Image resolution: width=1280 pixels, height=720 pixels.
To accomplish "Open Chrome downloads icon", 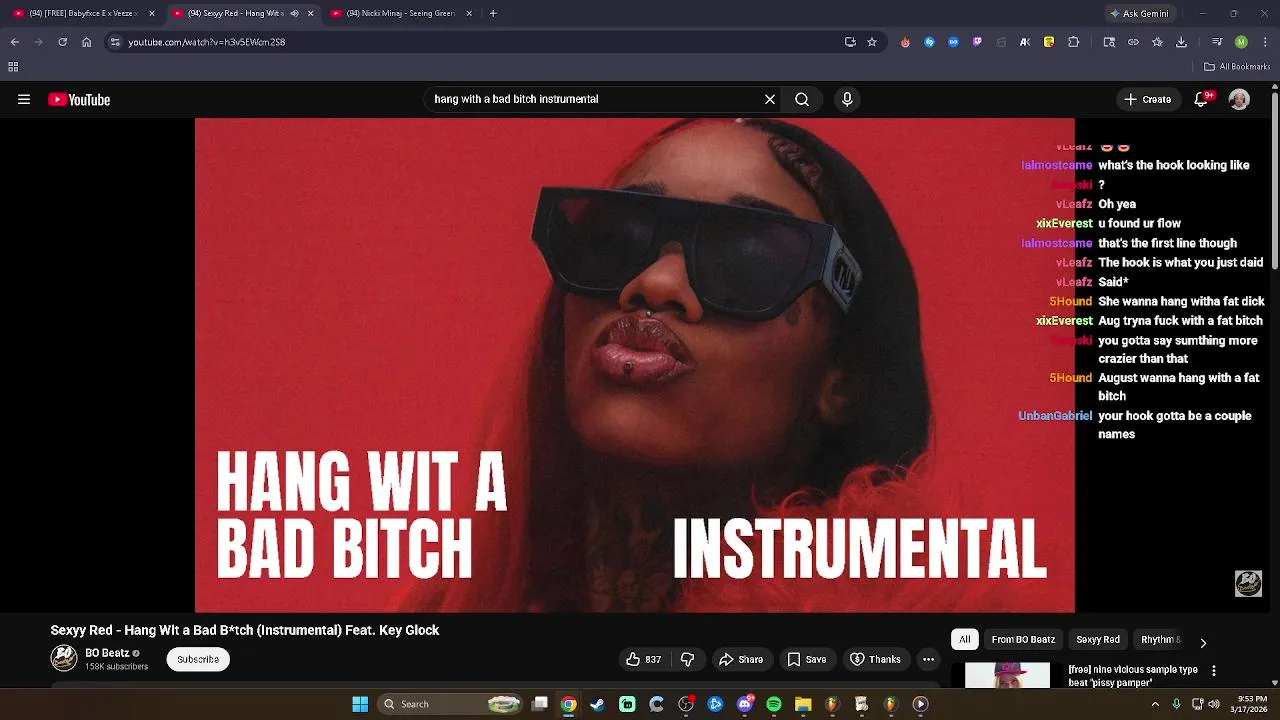I will (1181, 42).
